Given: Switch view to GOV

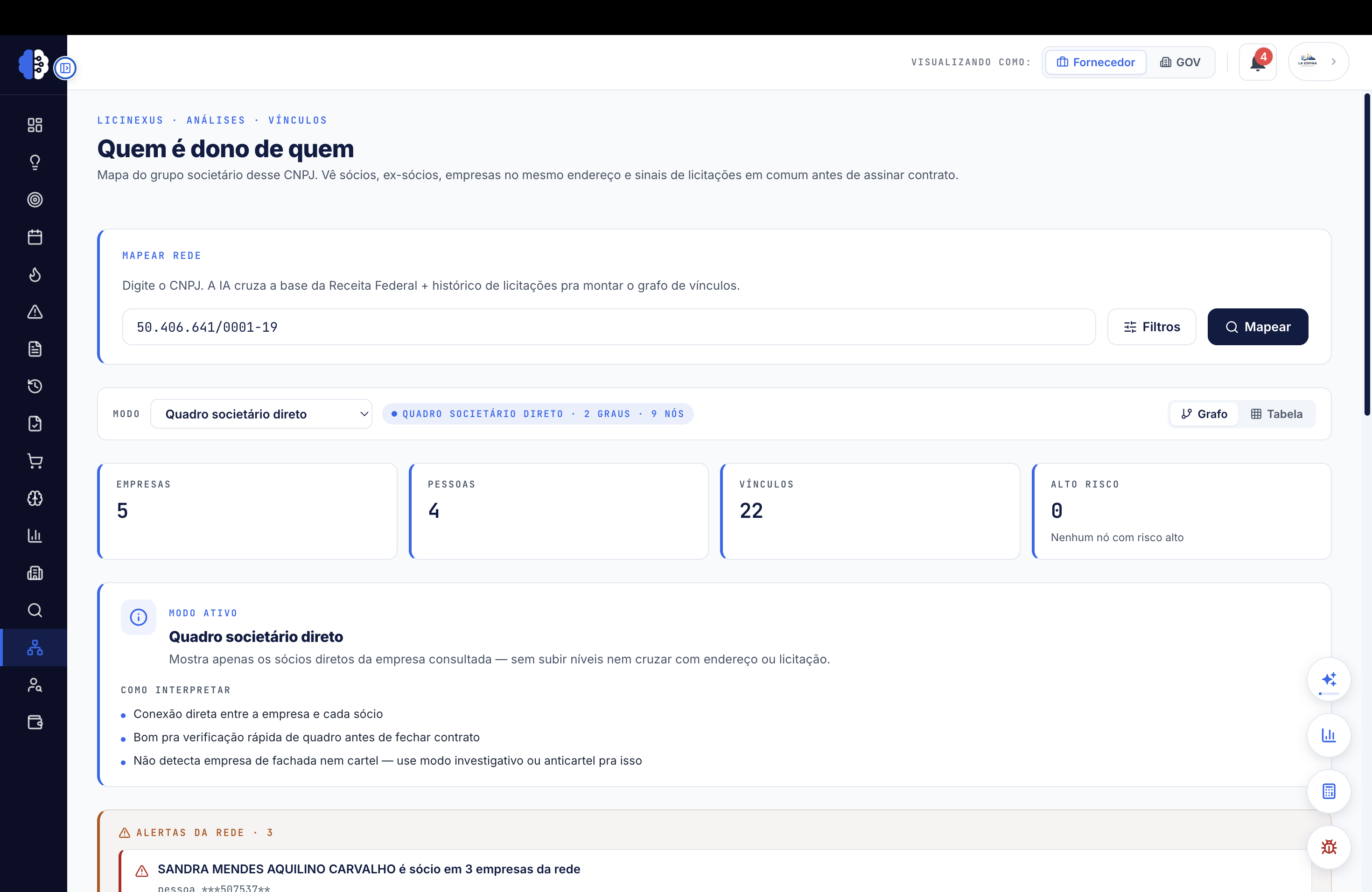Looking at the screenshot, I should (1180, 62).
